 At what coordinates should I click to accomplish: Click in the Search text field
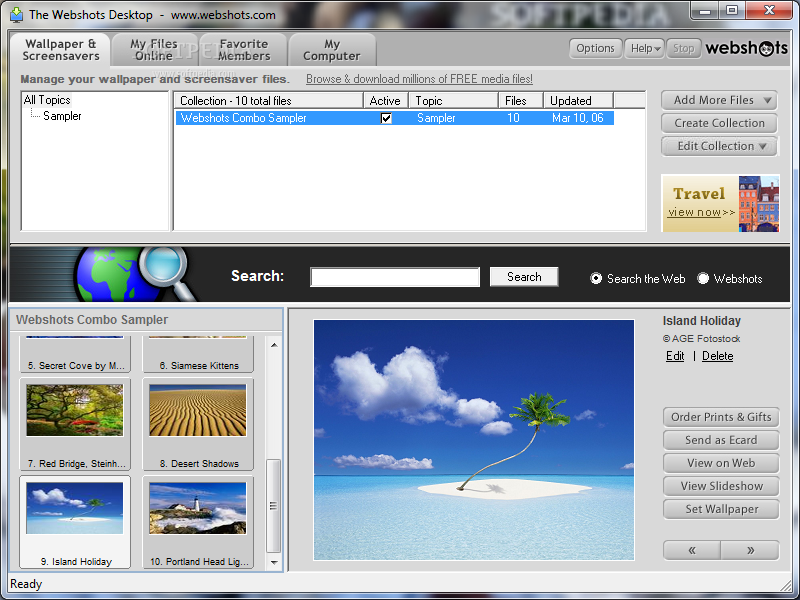click(395, 277)
